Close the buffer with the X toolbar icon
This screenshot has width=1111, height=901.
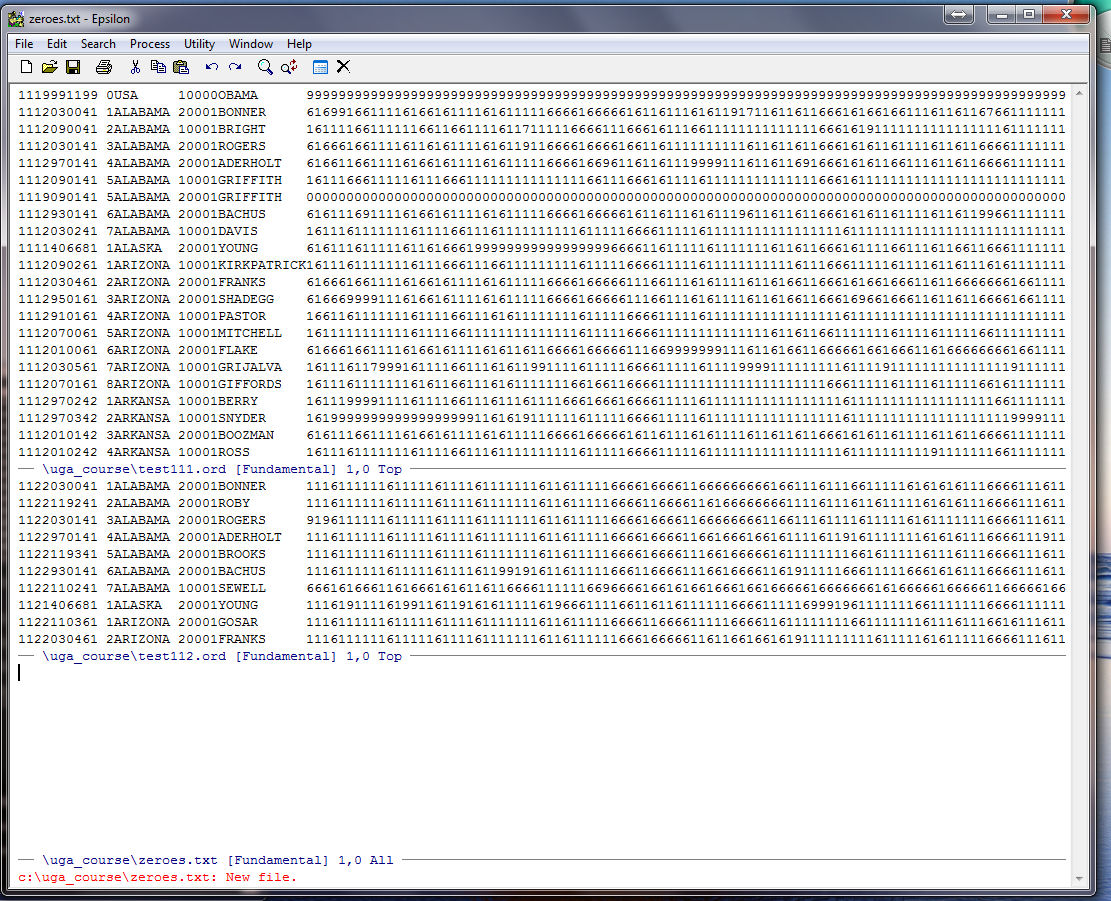pos(343,67)
